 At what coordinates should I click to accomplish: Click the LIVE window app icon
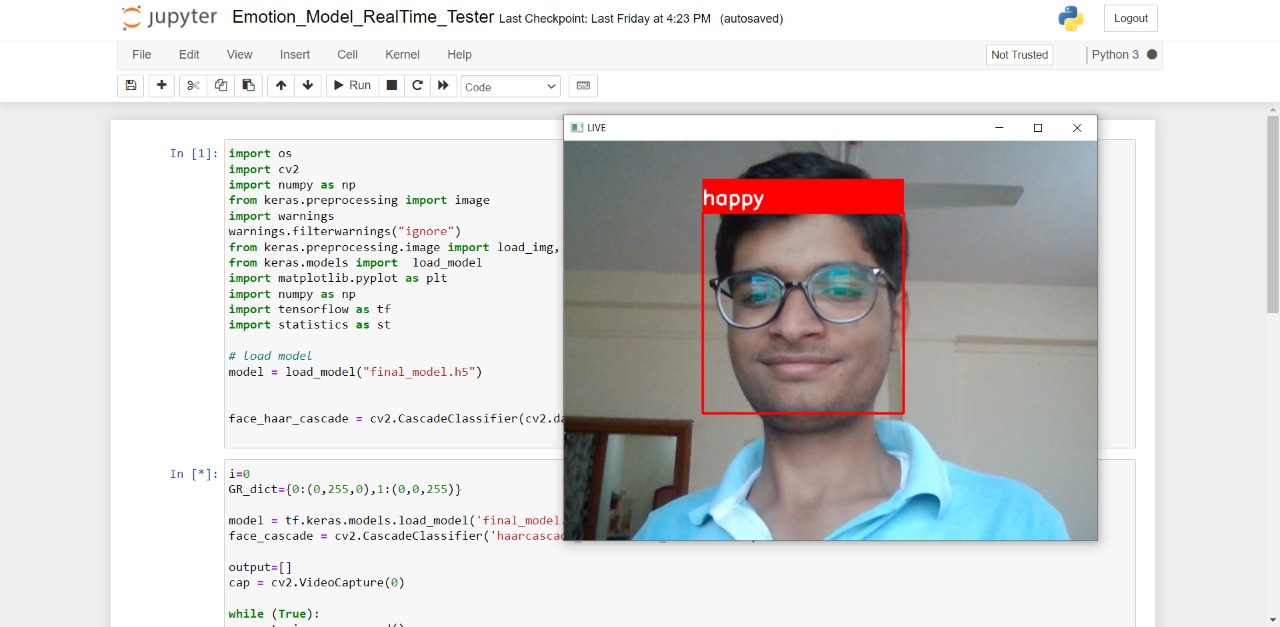576,128
